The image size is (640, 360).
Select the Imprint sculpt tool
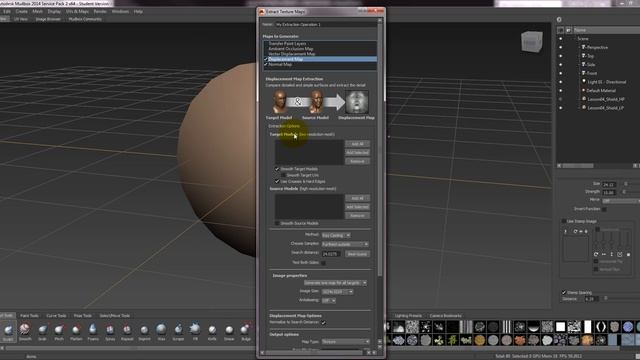coord(144,331)
